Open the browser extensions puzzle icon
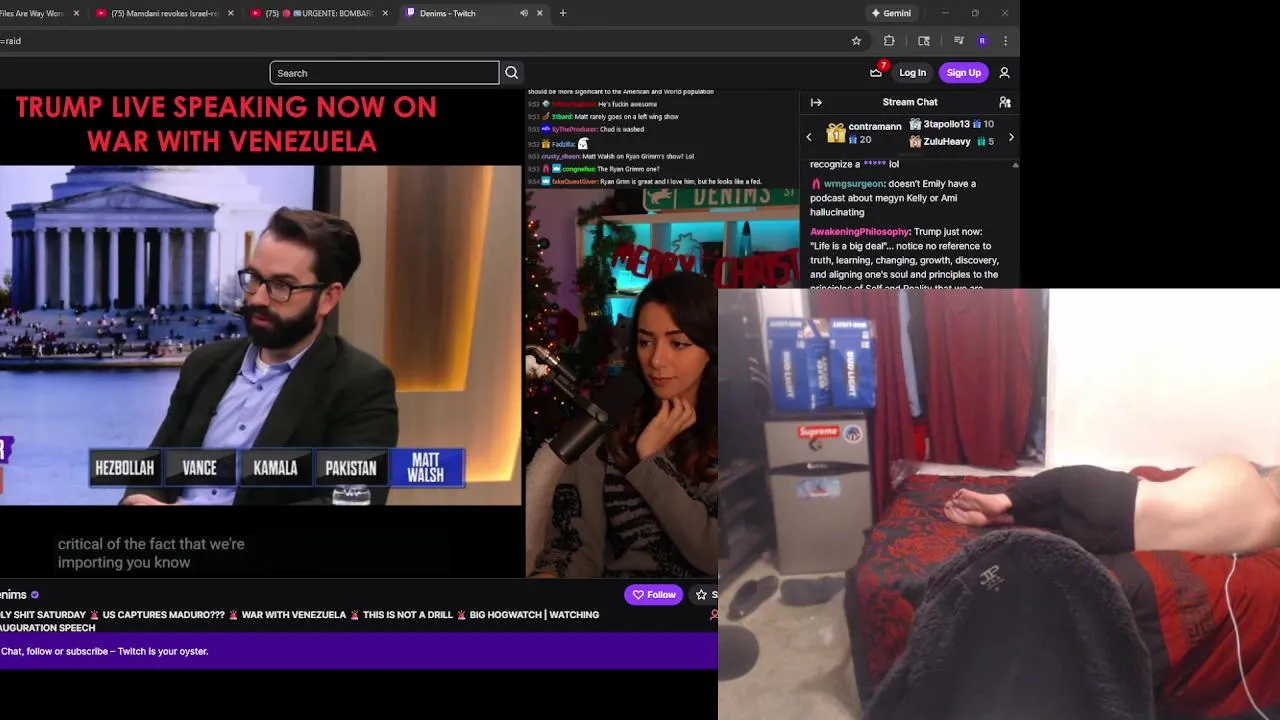 tap(889, 41)
